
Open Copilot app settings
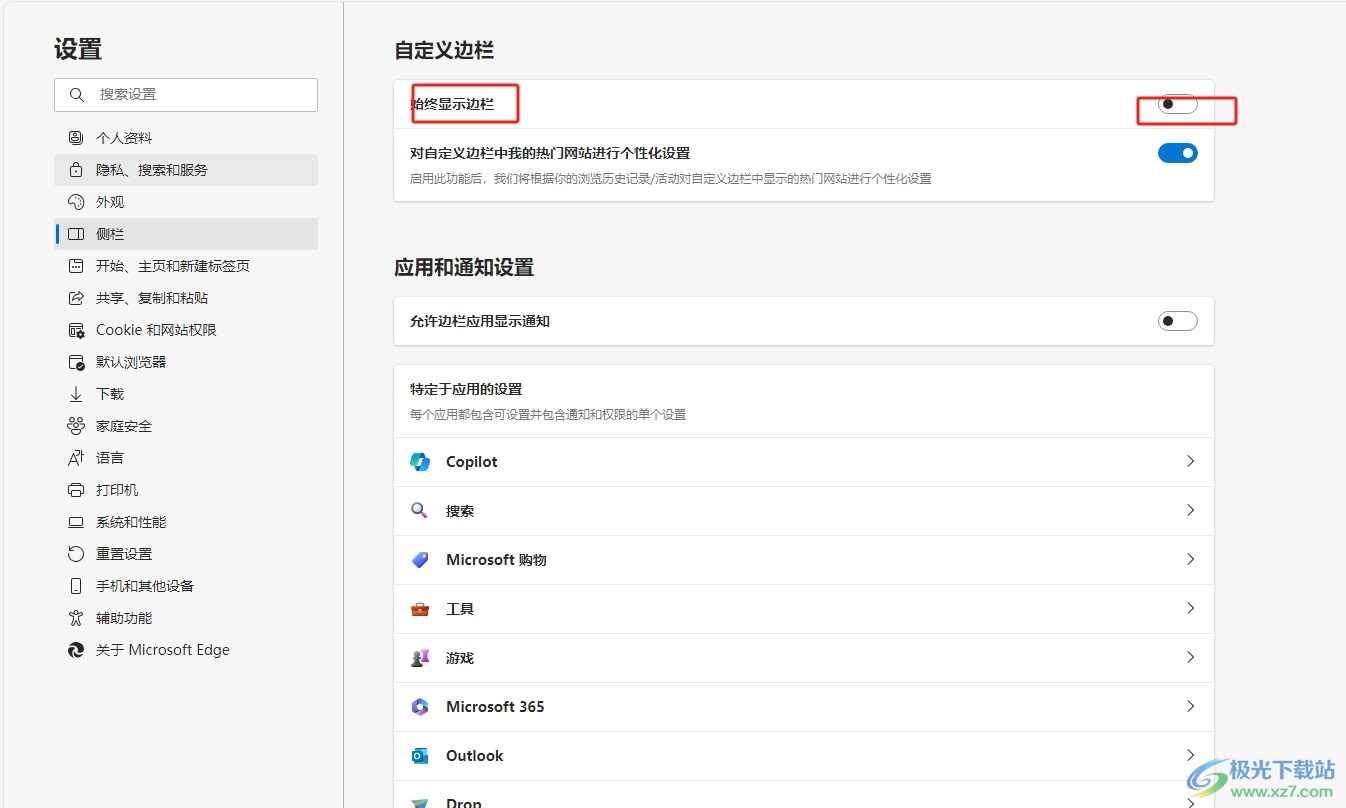click(804, 462)
